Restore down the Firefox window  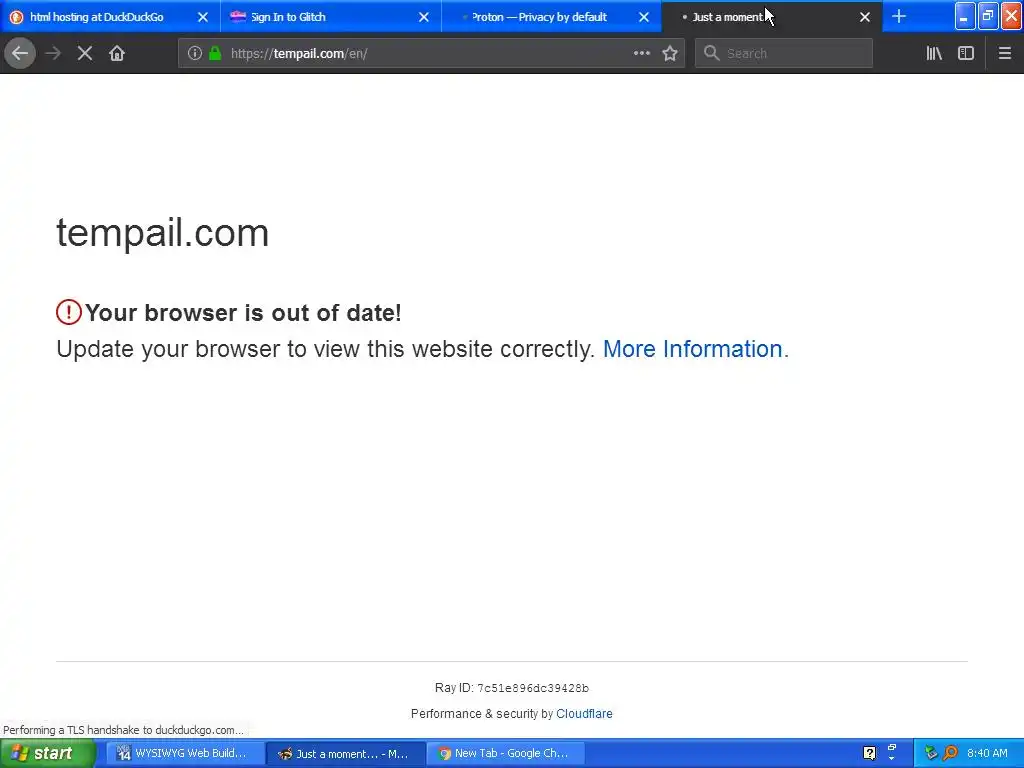[x=988, y=16]
